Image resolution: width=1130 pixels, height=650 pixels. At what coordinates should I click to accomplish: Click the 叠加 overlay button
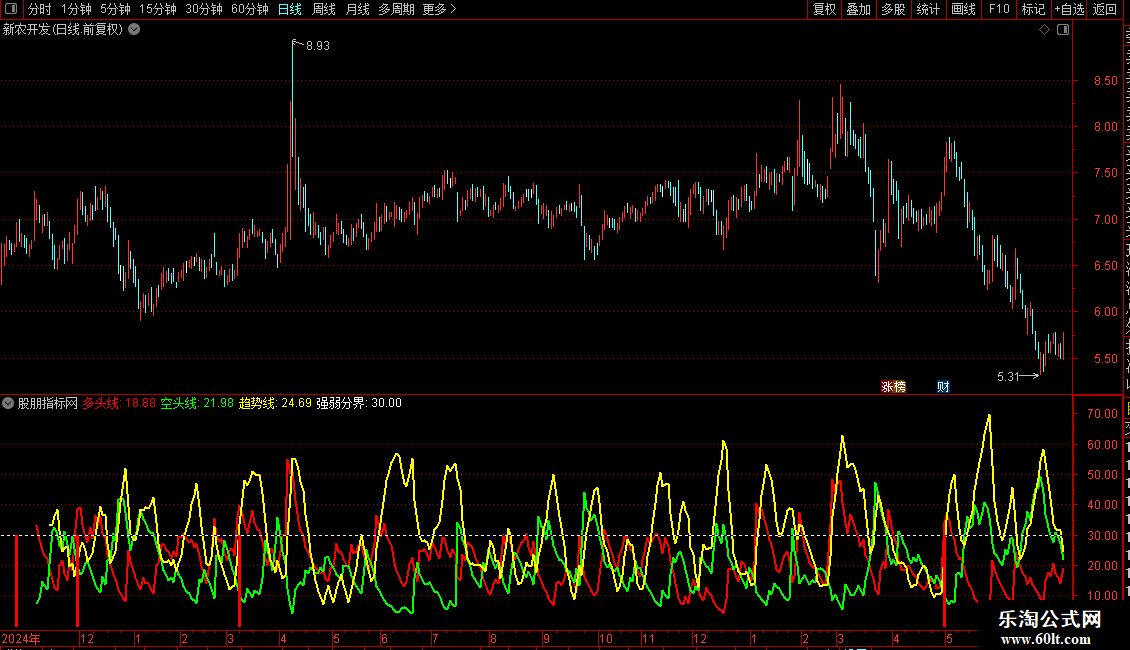(858, 9)
